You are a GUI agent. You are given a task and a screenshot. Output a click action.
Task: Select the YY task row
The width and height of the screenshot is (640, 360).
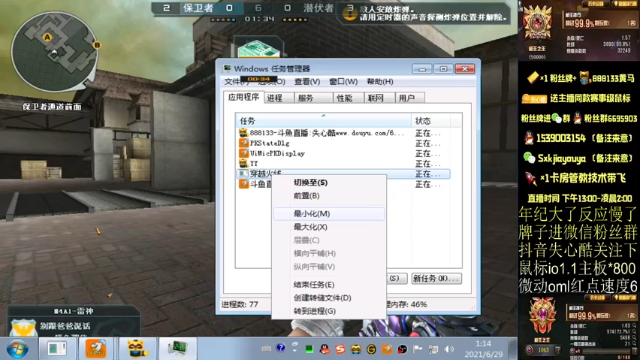pyautogui.click(x=344, y=164)
